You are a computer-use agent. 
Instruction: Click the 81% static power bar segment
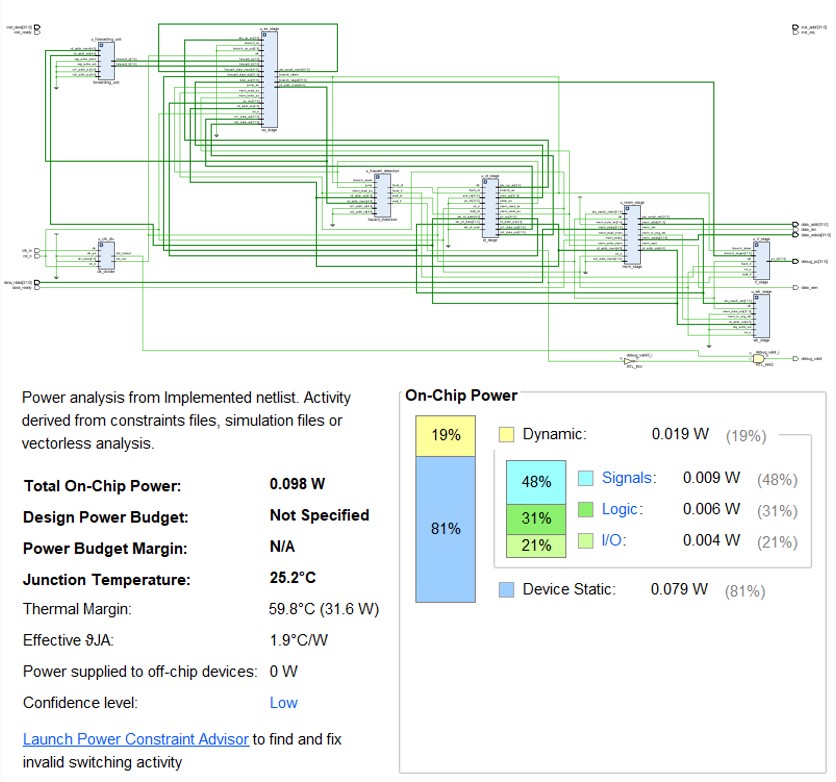[446, 529]
